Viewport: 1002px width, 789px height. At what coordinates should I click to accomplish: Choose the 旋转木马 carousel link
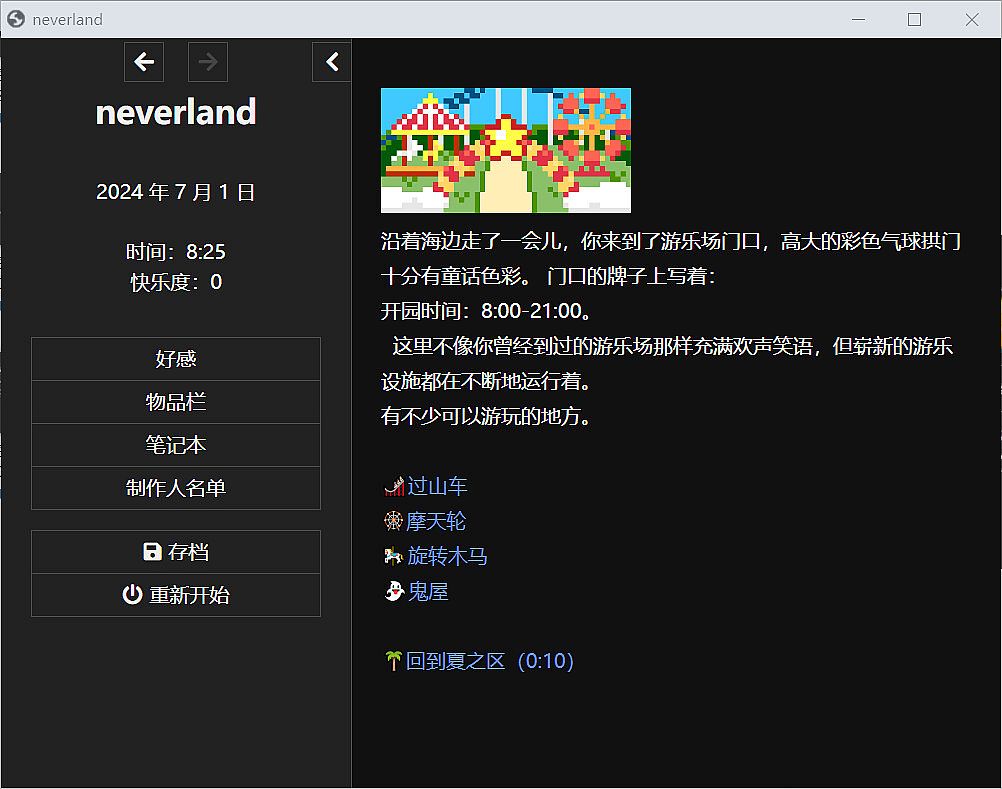(447, 556)
